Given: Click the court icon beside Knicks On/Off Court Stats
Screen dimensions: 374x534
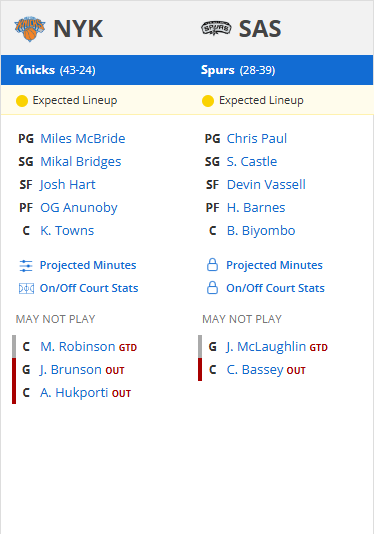Looking at the screenshot, I should coord(26,288).
